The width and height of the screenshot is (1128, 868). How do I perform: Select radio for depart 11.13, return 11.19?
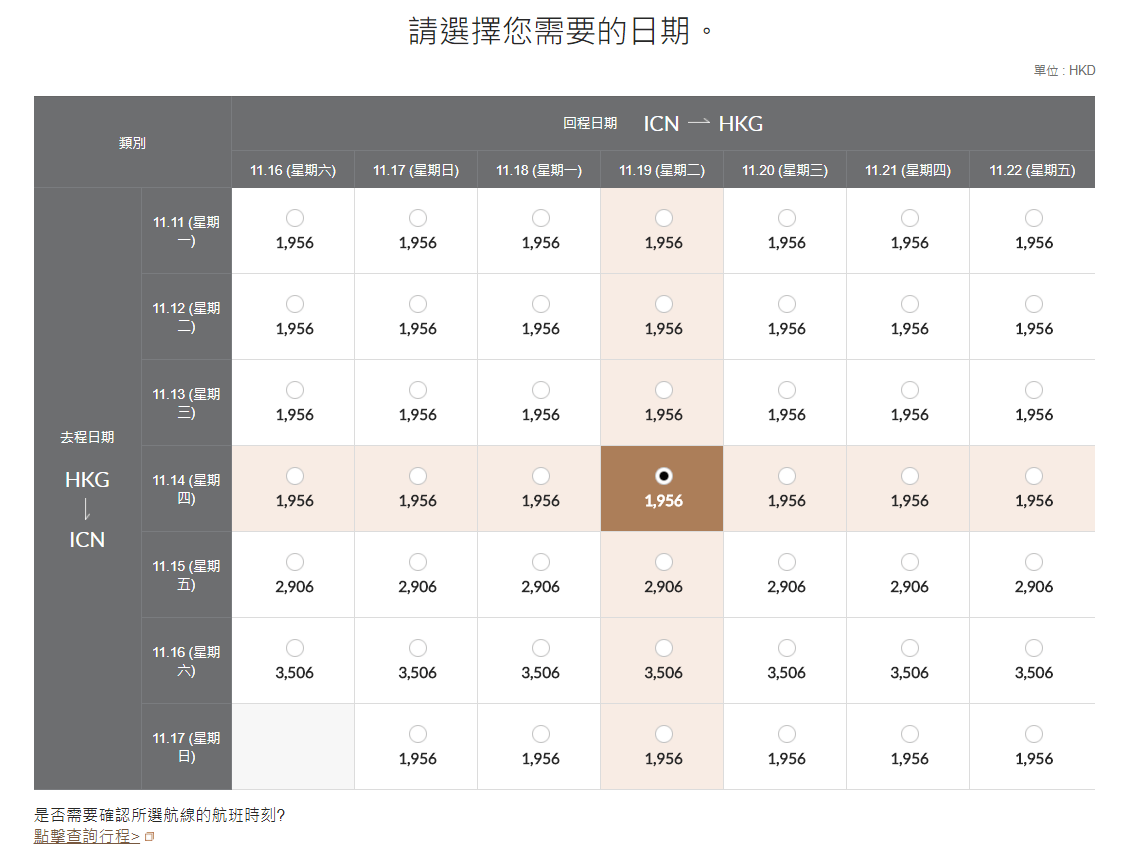664,390
